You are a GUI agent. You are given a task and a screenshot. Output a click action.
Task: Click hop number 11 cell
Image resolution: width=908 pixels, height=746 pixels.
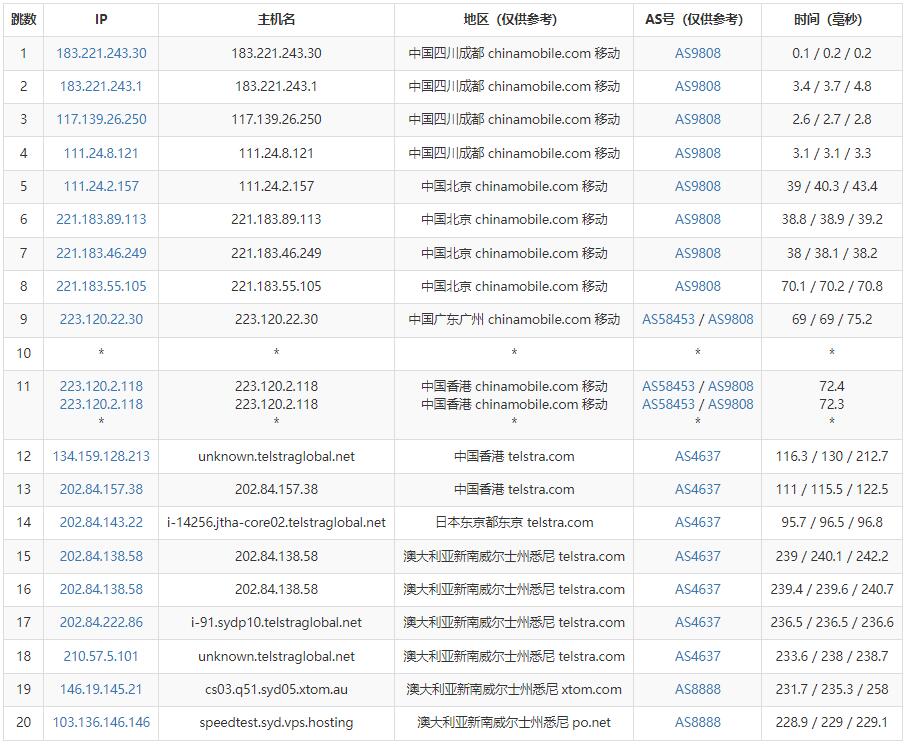click(x=24, y=405)
